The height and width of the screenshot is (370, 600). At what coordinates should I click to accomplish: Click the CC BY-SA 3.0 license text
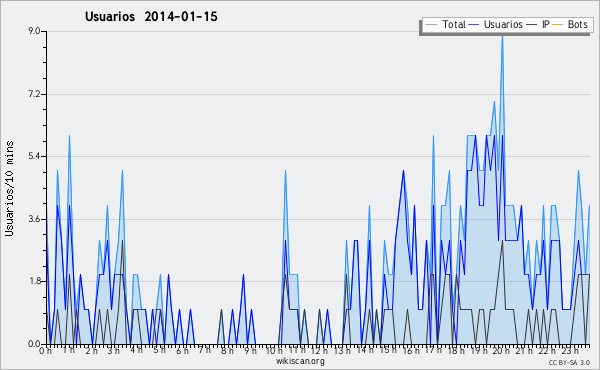pos(569,362)
